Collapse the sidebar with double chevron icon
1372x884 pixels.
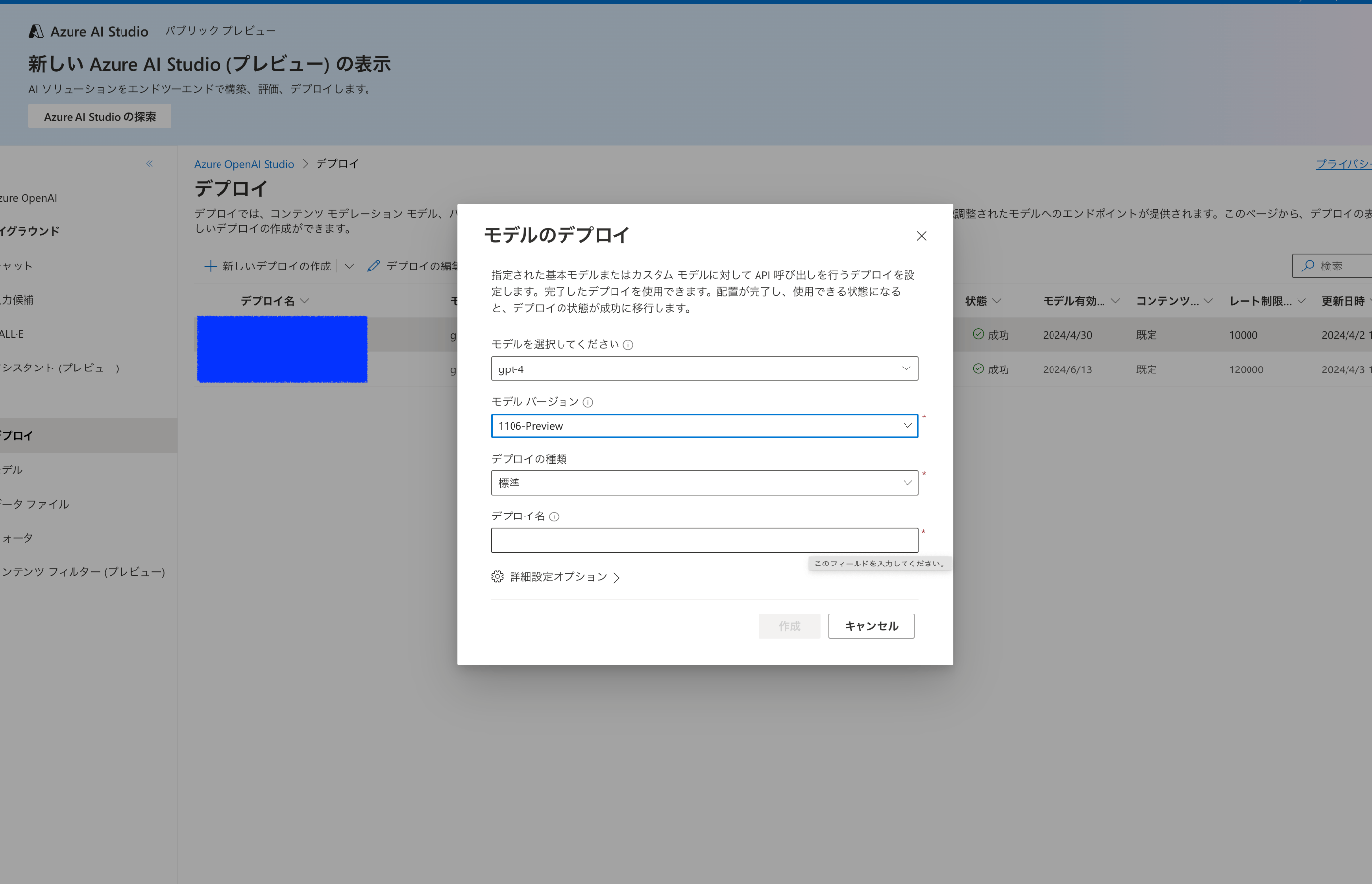149,164
